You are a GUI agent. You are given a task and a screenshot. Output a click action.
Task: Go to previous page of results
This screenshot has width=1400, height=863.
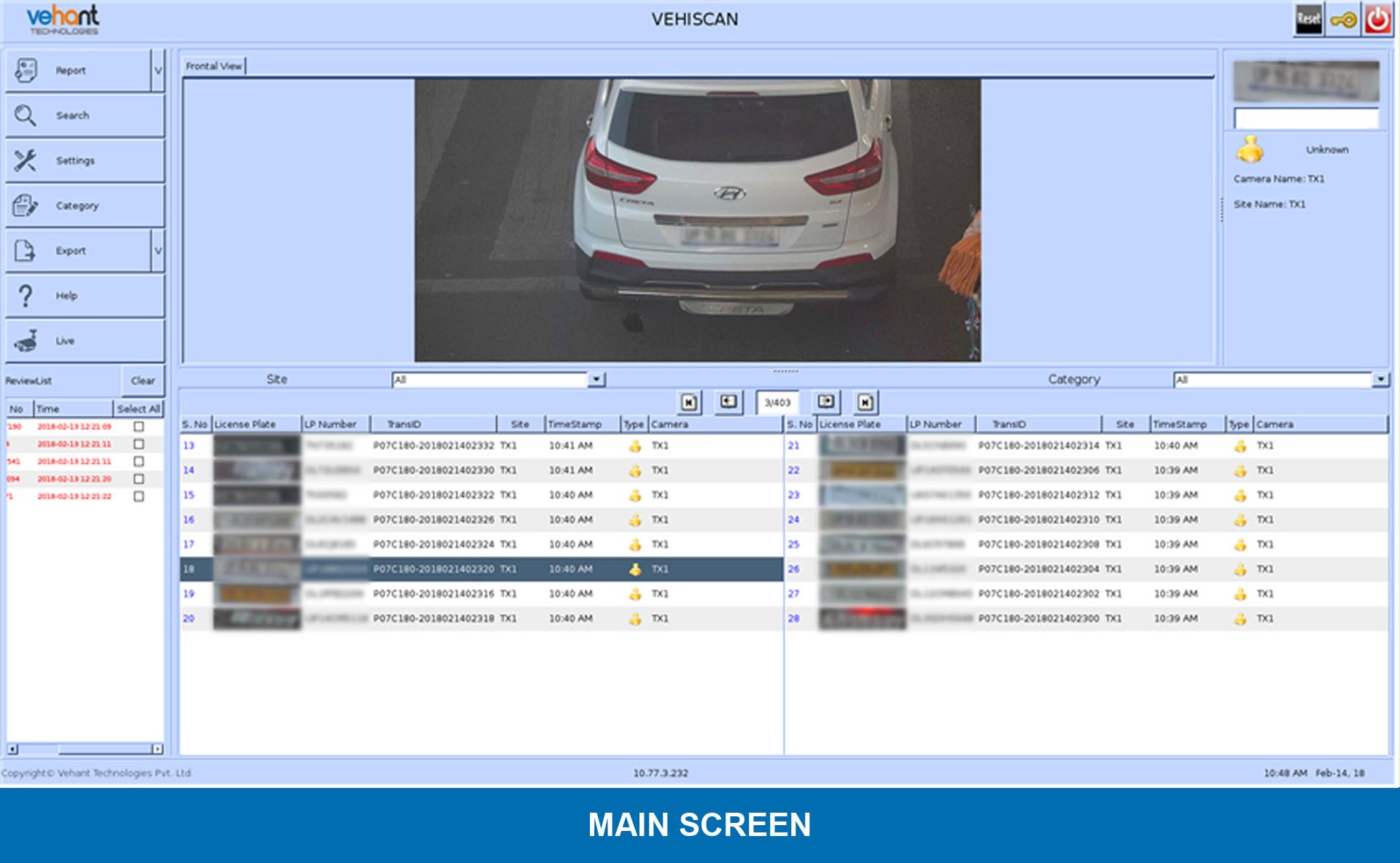tap(728, 402)
